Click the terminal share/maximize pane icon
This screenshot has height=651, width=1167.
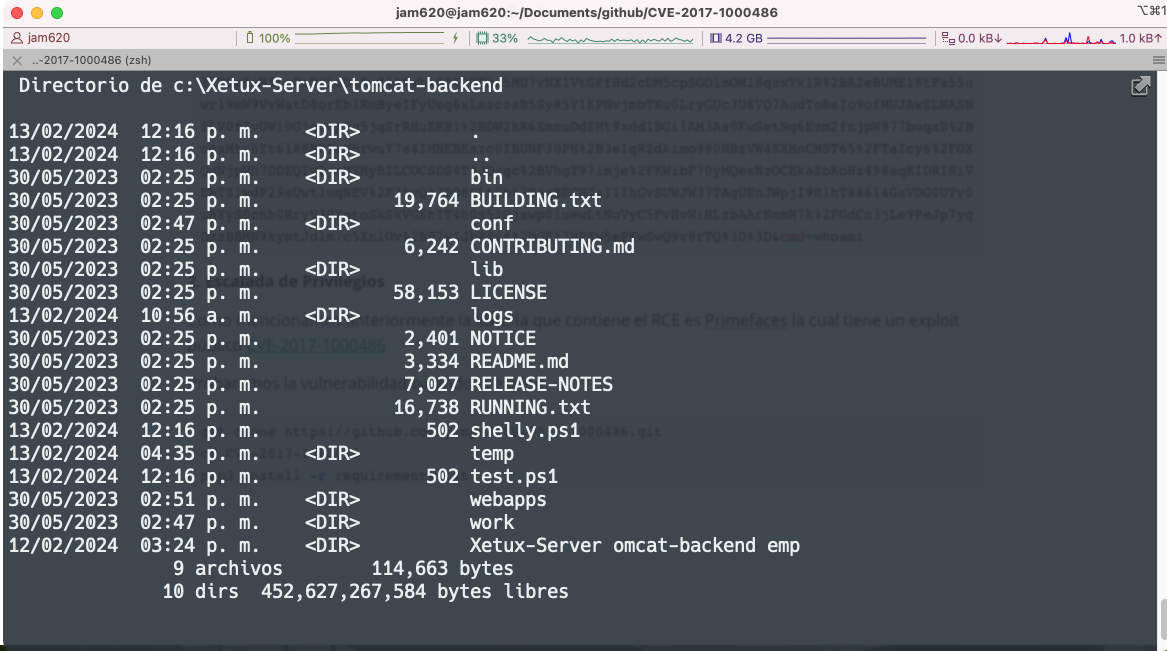point(1140,86)
